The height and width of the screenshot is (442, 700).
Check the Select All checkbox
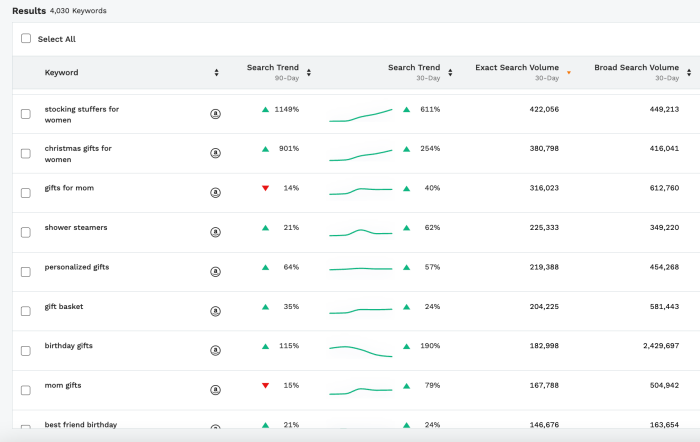click(26, 39)
